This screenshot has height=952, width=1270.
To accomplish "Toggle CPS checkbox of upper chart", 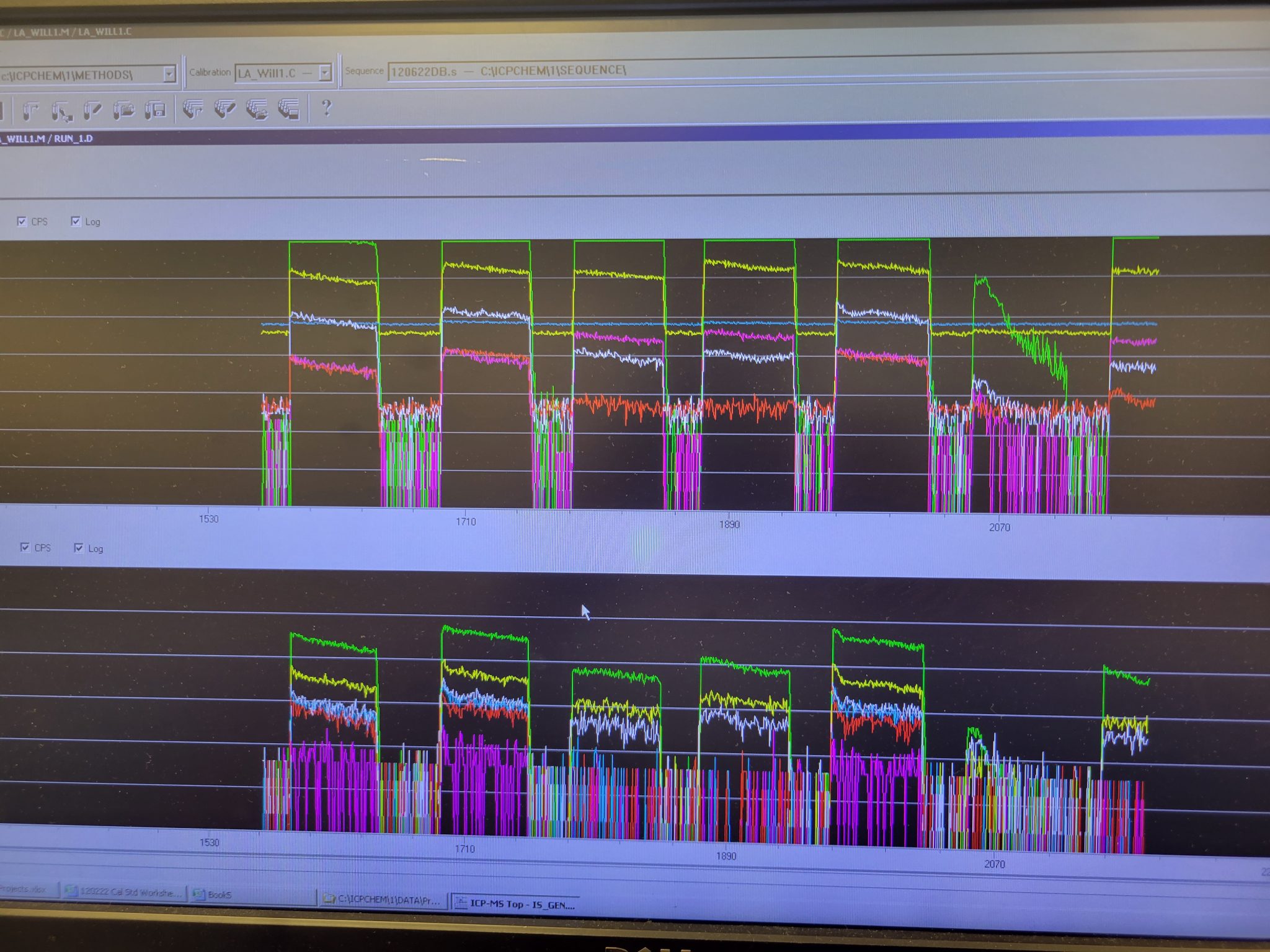I will [22, 221].
